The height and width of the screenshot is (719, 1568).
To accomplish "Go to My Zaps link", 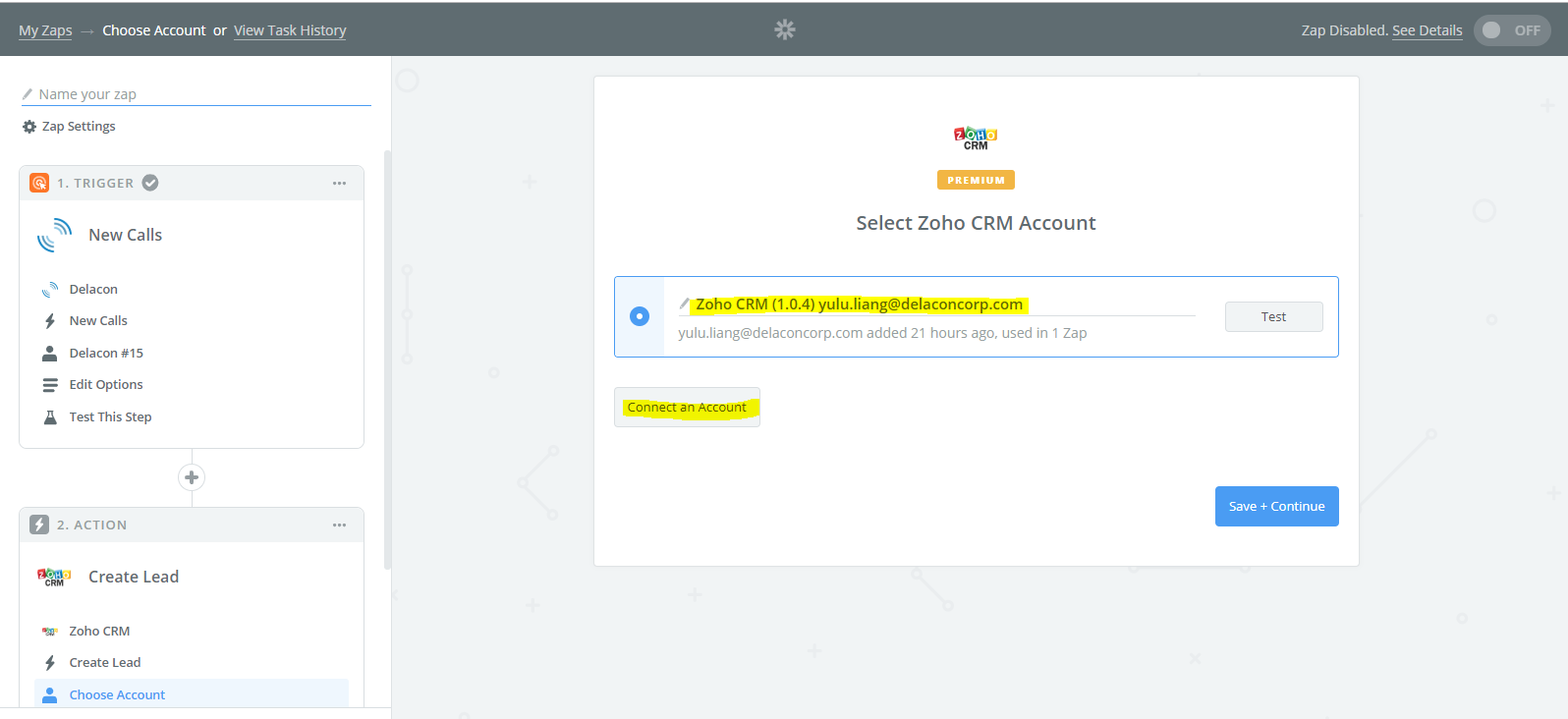I will coord(45,30).
